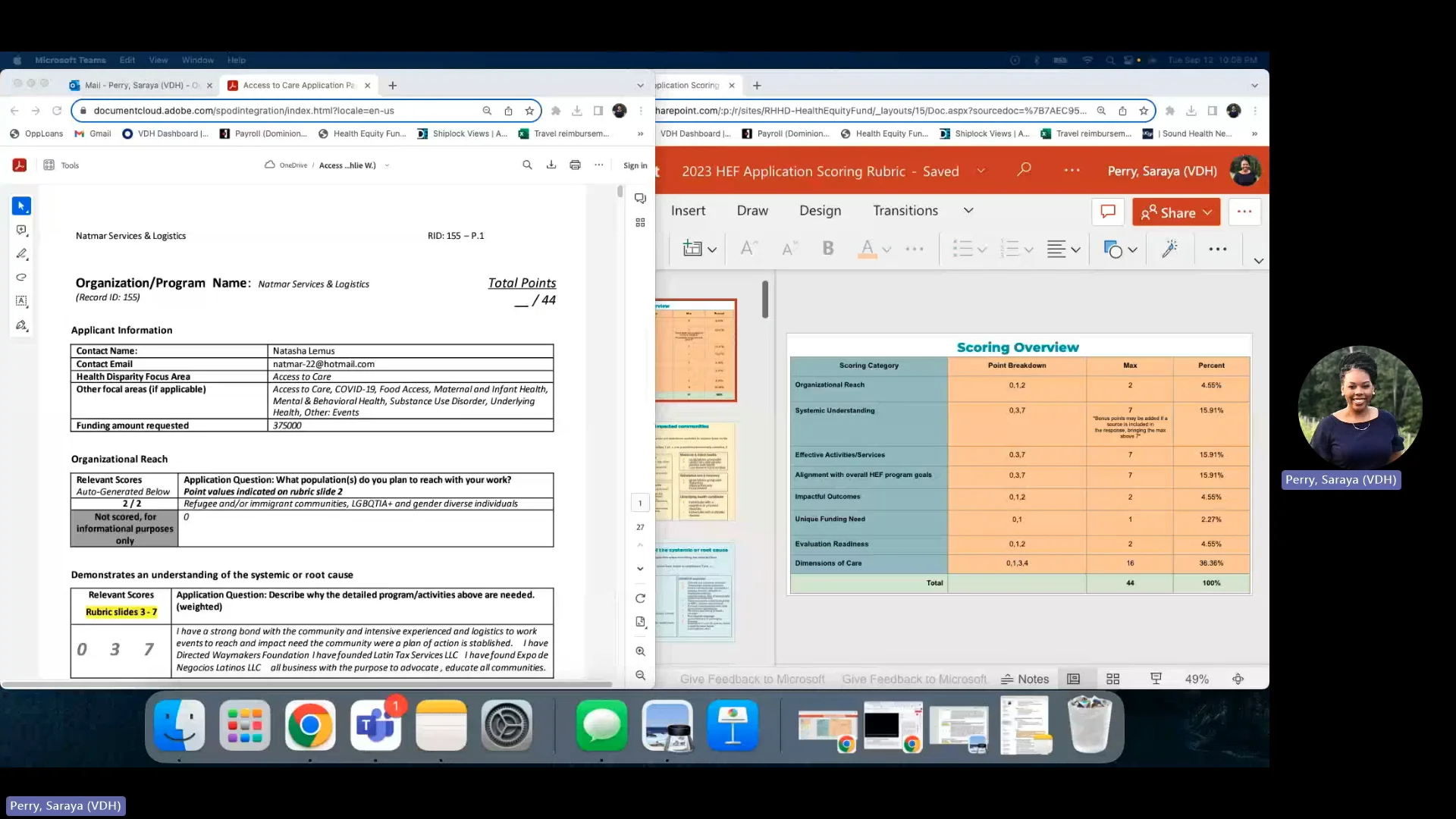1456x819 pixels.
Task: Rotate the PDF page
Action: [x=641, y=598]
